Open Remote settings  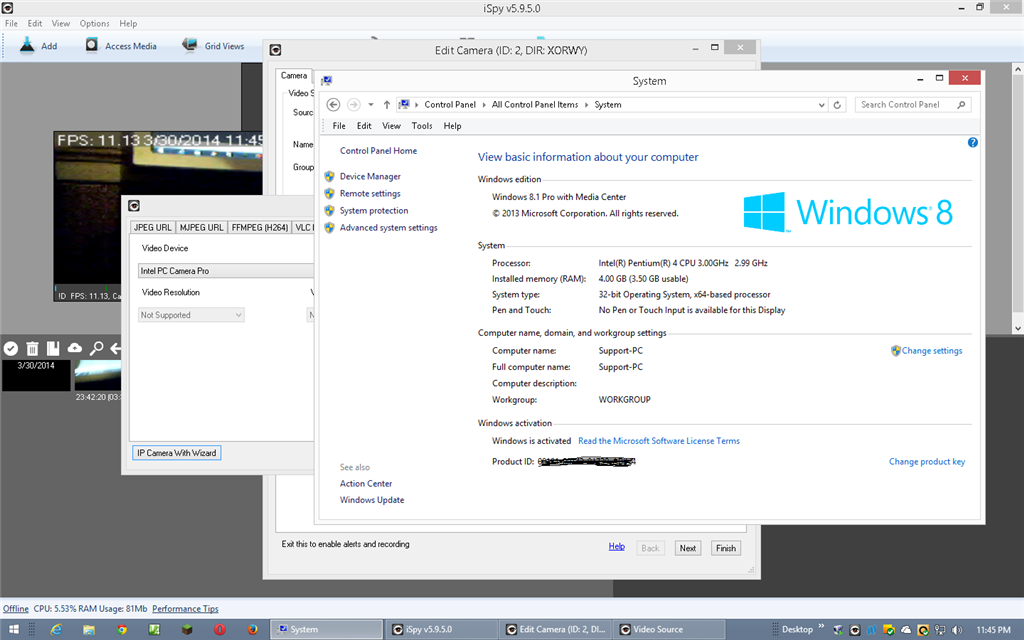370,193
